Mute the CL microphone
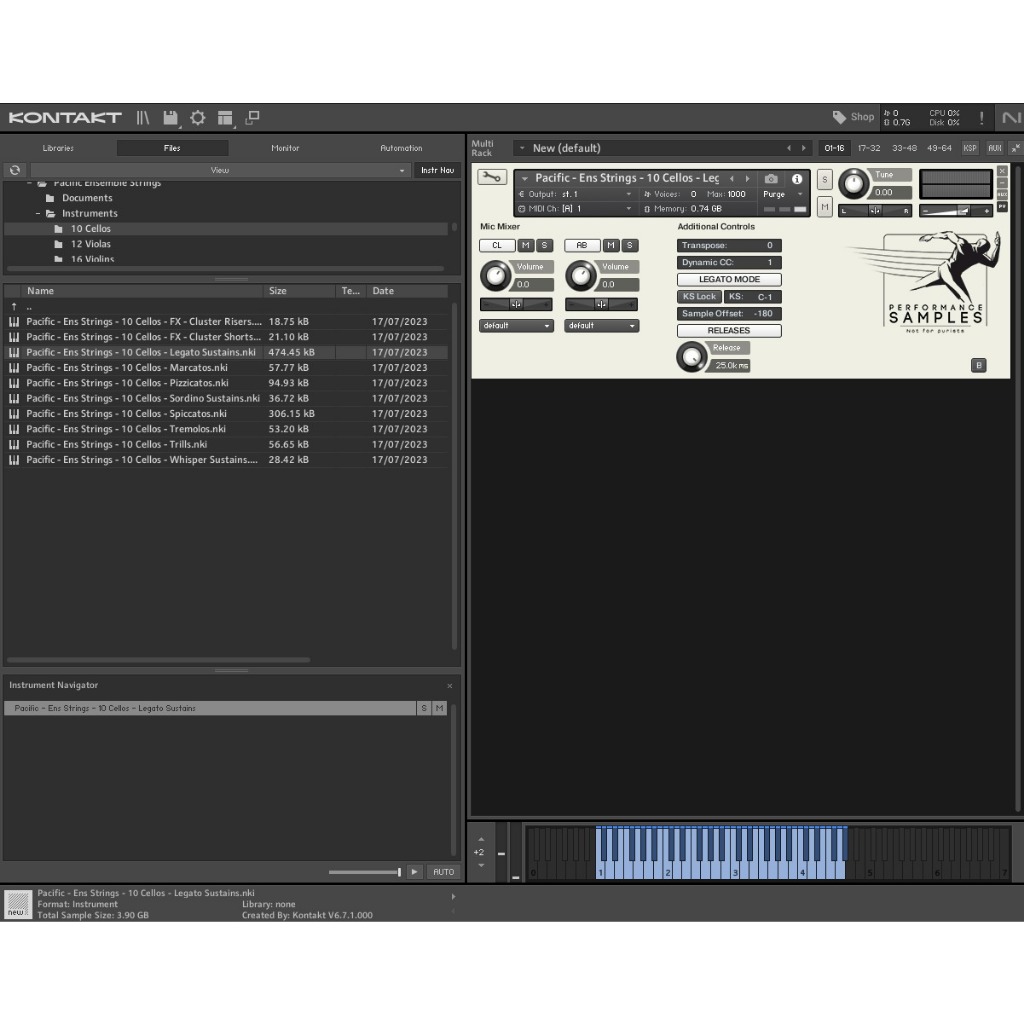Screen dimensions: 1024x1024 tap(526, 246)
